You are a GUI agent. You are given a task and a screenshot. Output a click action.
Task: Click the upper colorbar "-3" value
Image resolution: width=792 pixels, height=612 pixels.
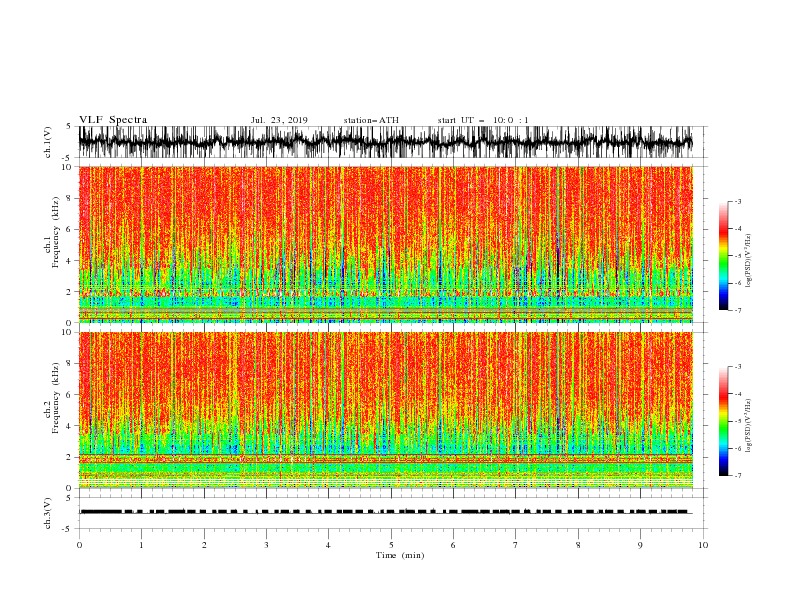737,201
